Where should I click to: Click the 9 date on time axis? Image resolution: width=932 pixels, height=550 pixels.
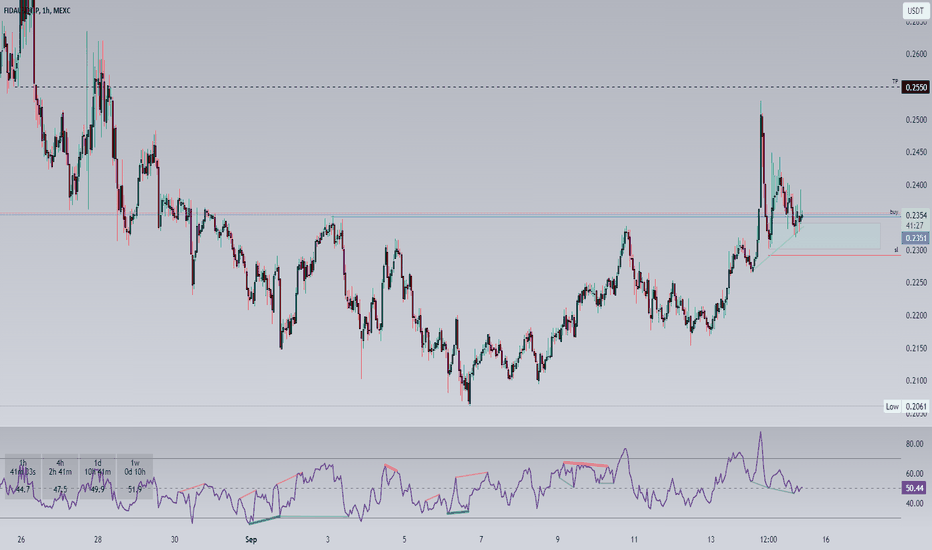(558, 540)
